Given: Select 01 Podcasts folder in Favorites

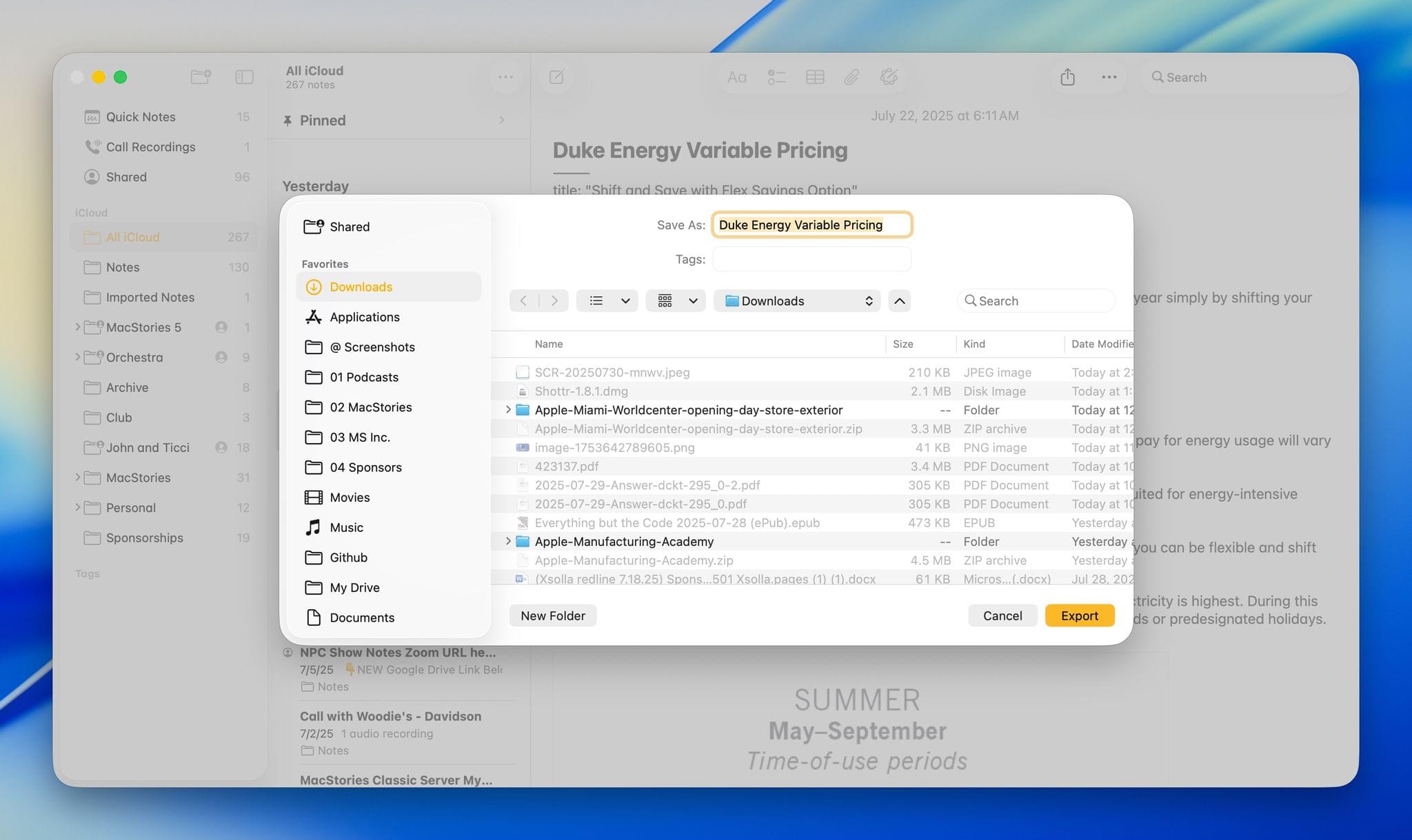Looking at the screenshot, I should (388, 377).
